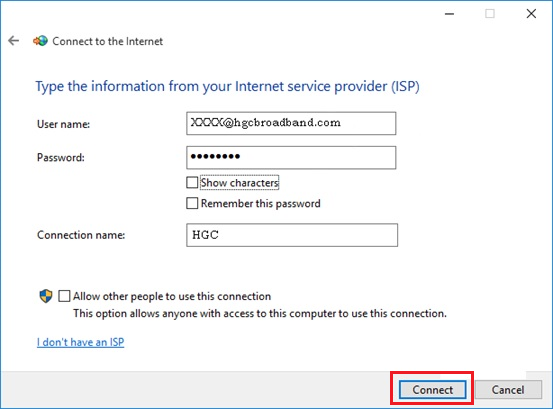Screen dimensions: 553x409
Task: Click into the Password field
Action: point(291,158)
